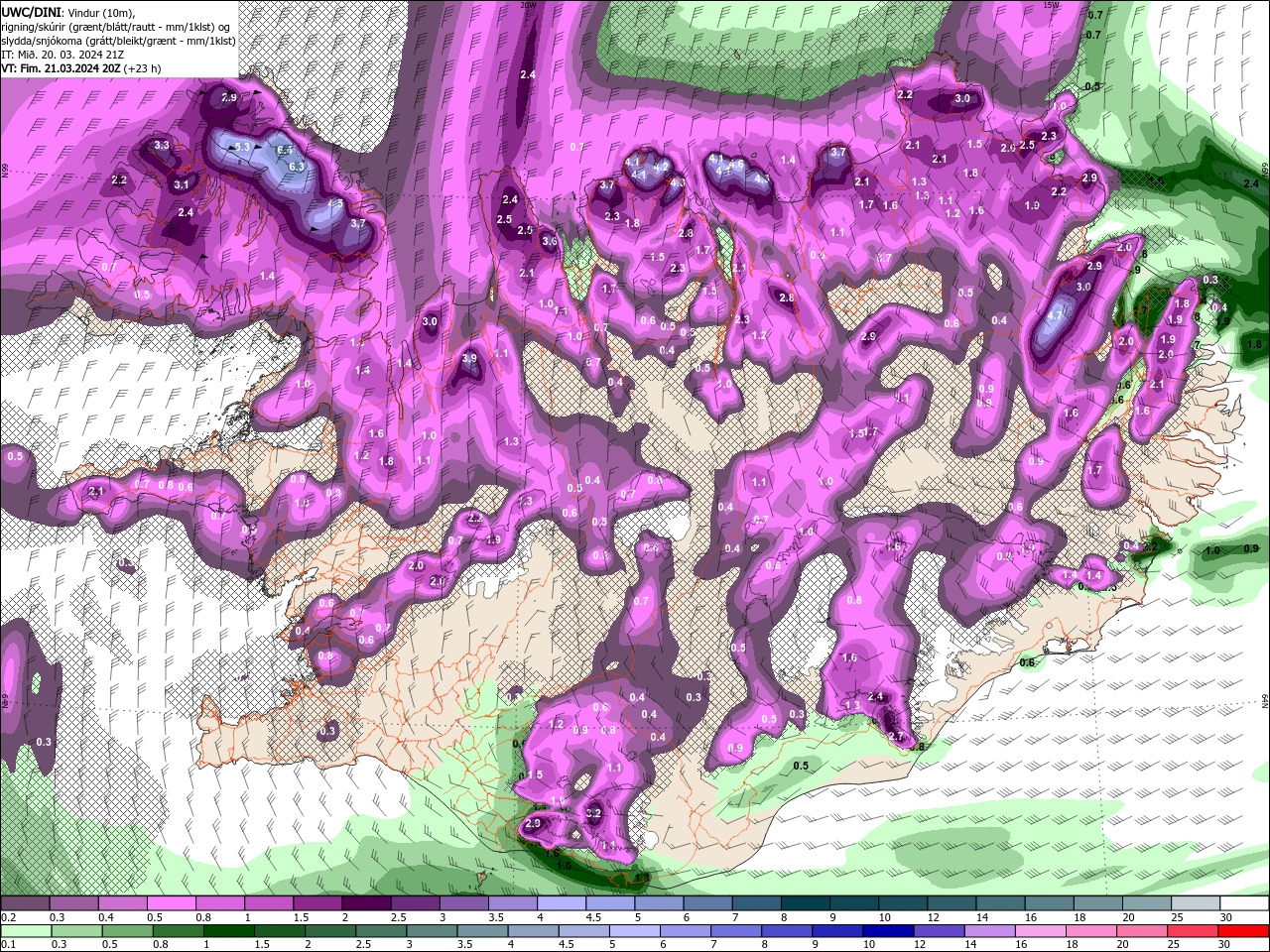The height and width of the screenshot is (952, 1270).
Task: Select the dark purple upper swatch between 2 and 2.5
Action: point(365,903)
